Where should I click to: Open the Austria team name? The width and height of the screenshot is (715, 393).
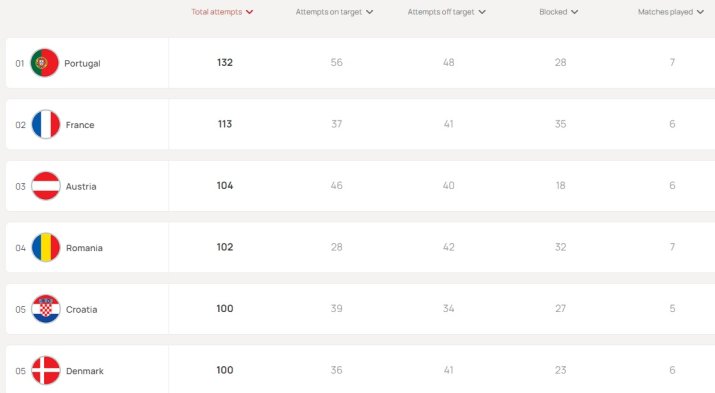pyautogui.click(x=81, y=186)
